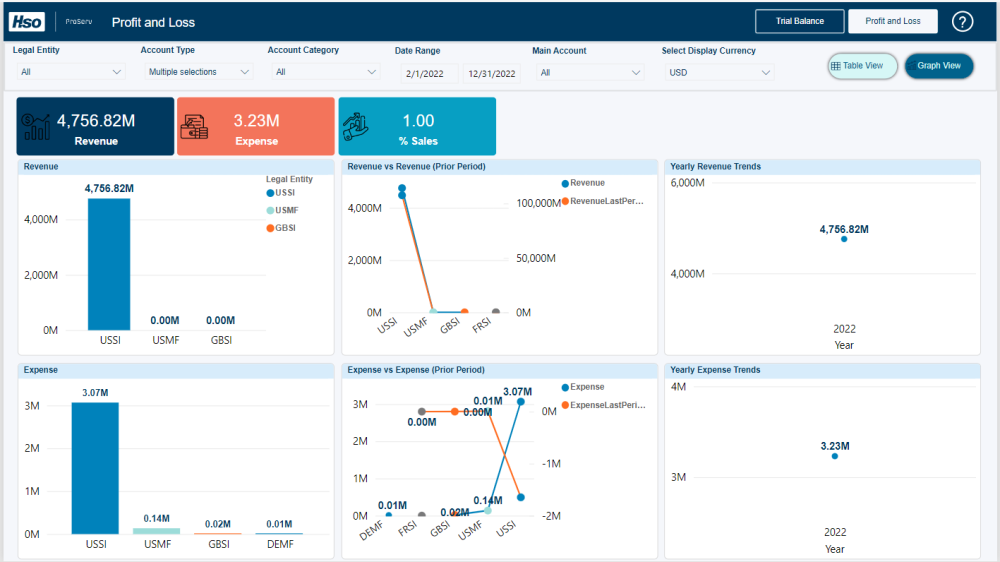Click the 3.23M point in Yearly Expense Trends
This screenshot has height=562, width=1000.
[x=835, y=456]
